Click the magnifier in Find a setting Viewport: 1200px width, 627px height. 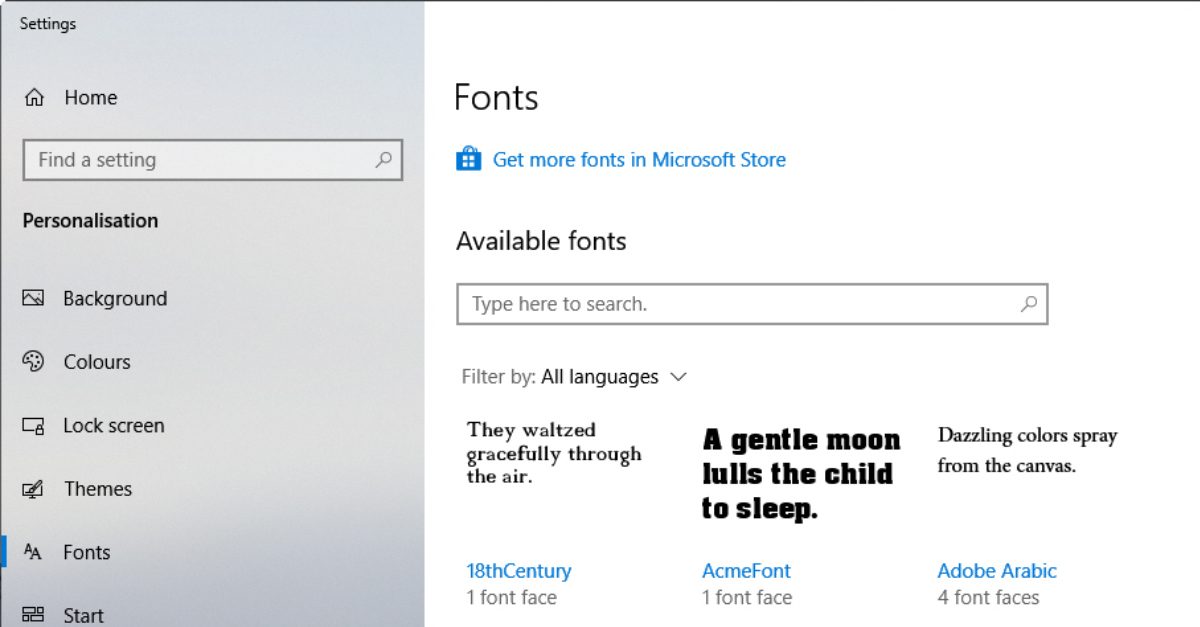click(383, 160)
